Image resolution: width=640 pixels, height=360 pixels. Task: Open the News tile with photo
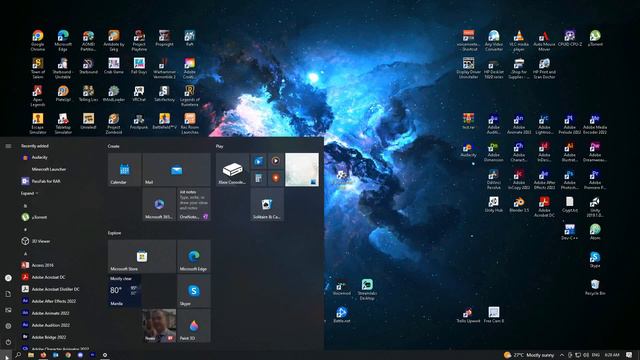click(x=159, y=326)
